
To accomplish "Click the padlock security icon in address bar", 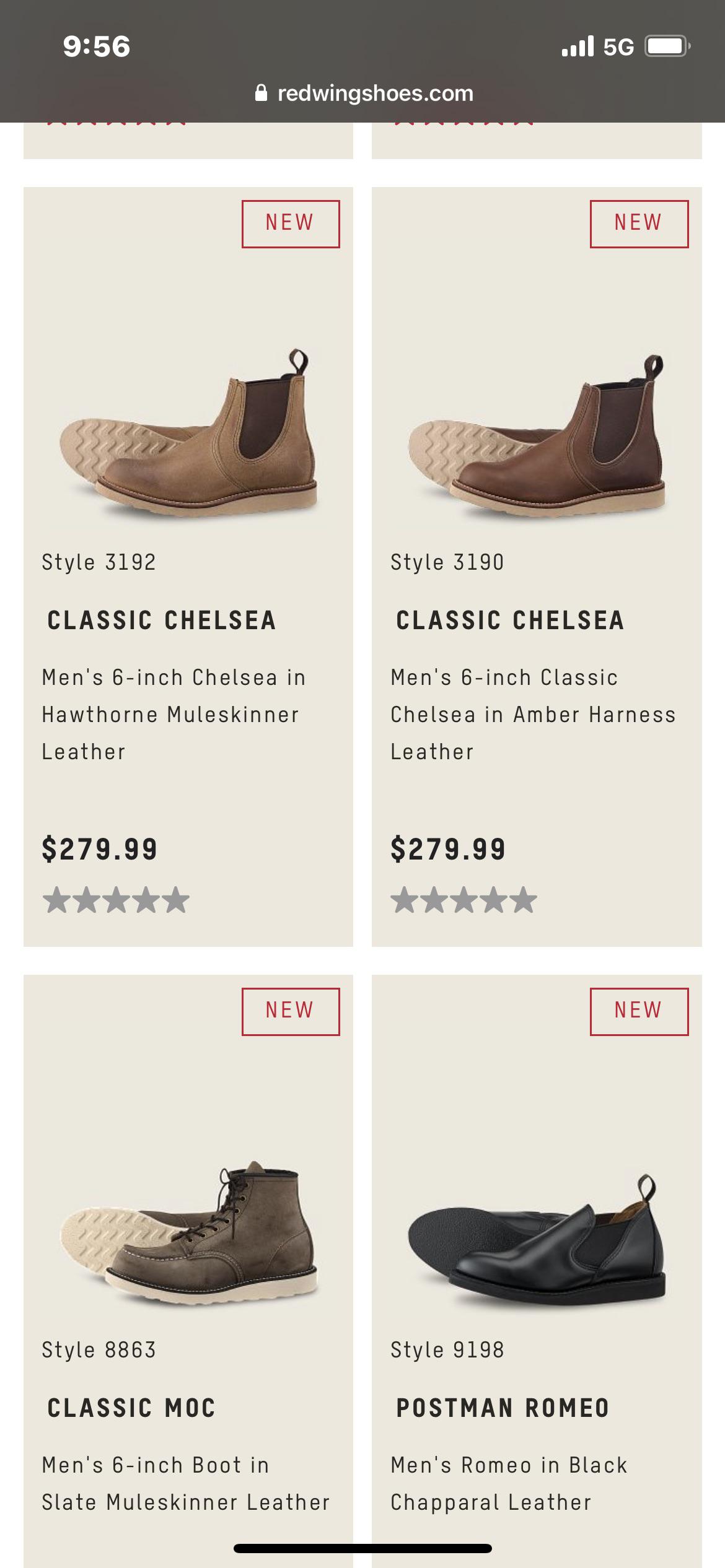I will [263, 94].
